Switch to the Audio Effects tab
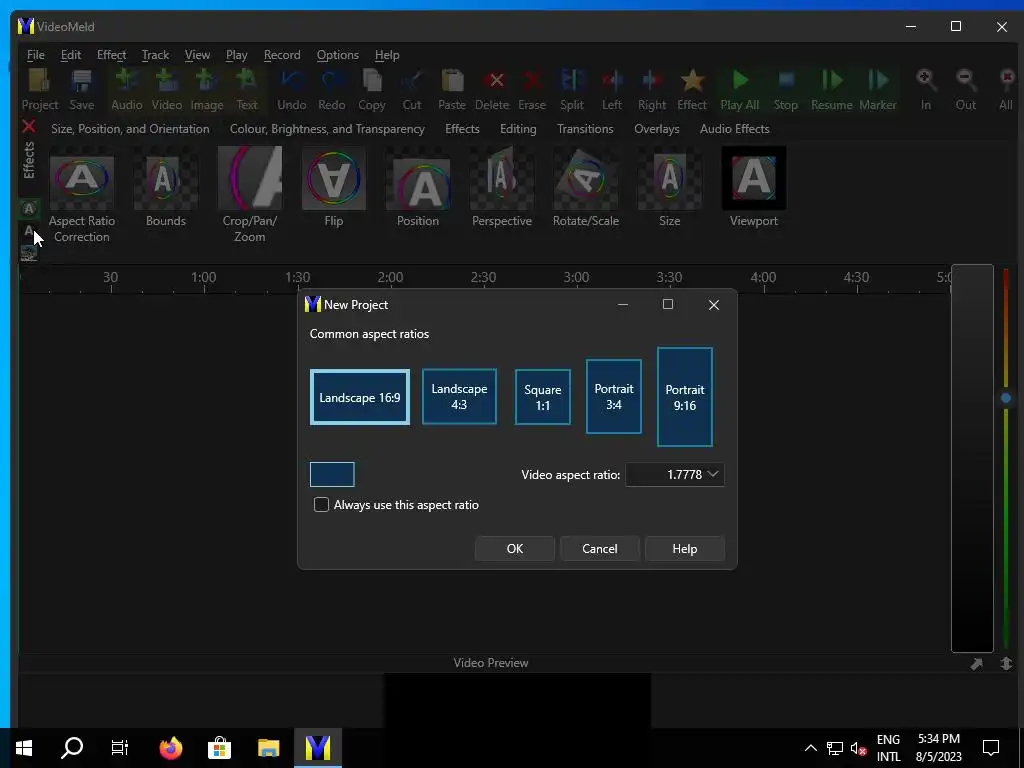The image size is (1024, 768). (735, 129)
